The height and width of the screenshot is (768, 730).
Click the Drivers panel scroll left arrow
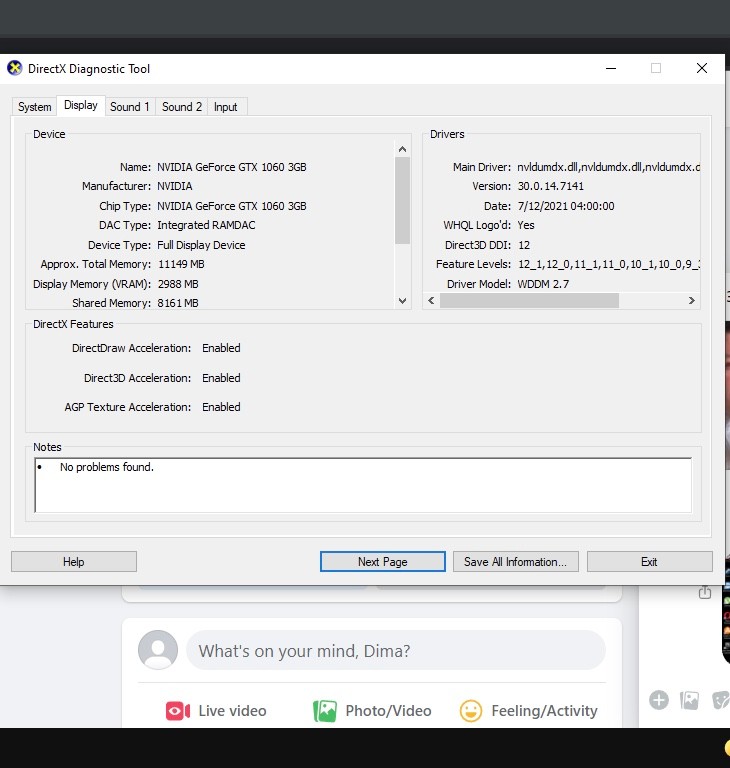click(431, 300)
